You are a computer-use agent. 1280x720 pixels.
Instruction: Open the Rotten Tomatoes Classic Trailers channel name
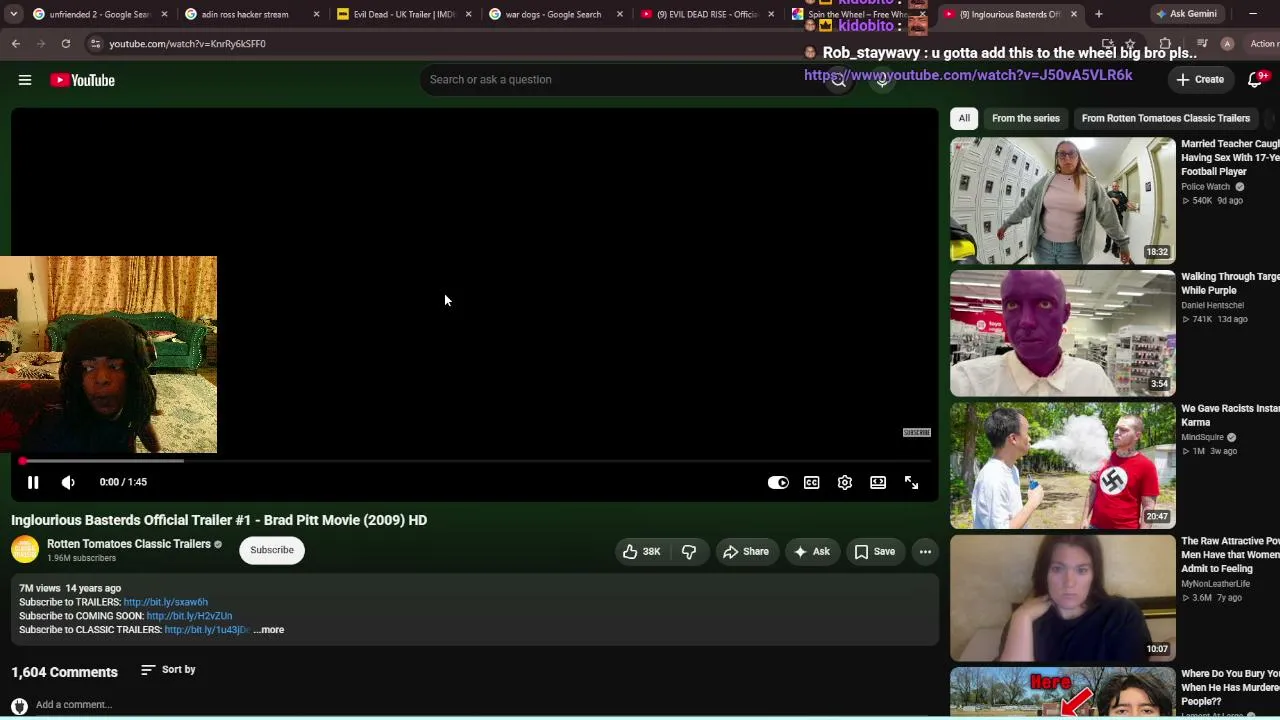point(129,544)
